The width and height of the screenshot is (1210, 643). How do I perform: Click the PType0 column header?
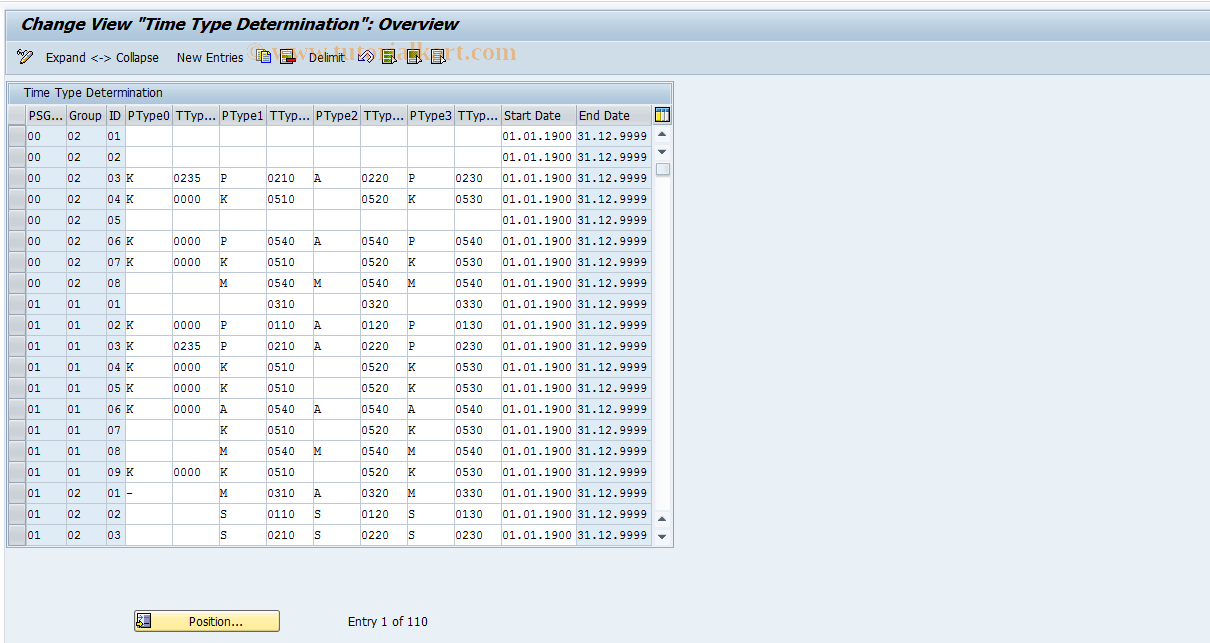pos(148,115)
